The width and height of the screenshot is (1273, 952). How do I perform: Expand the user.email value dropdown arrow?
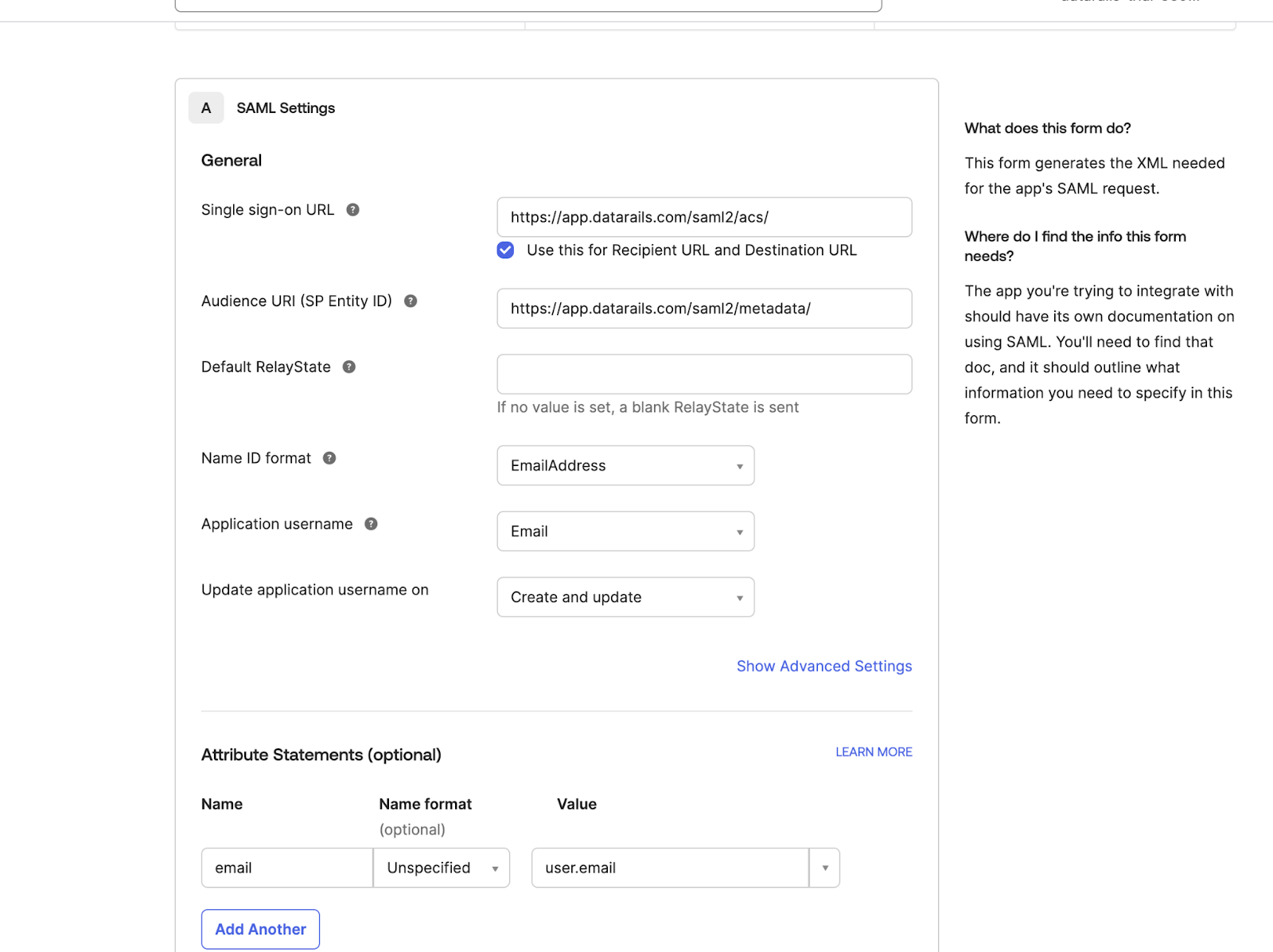coord(825,868)
